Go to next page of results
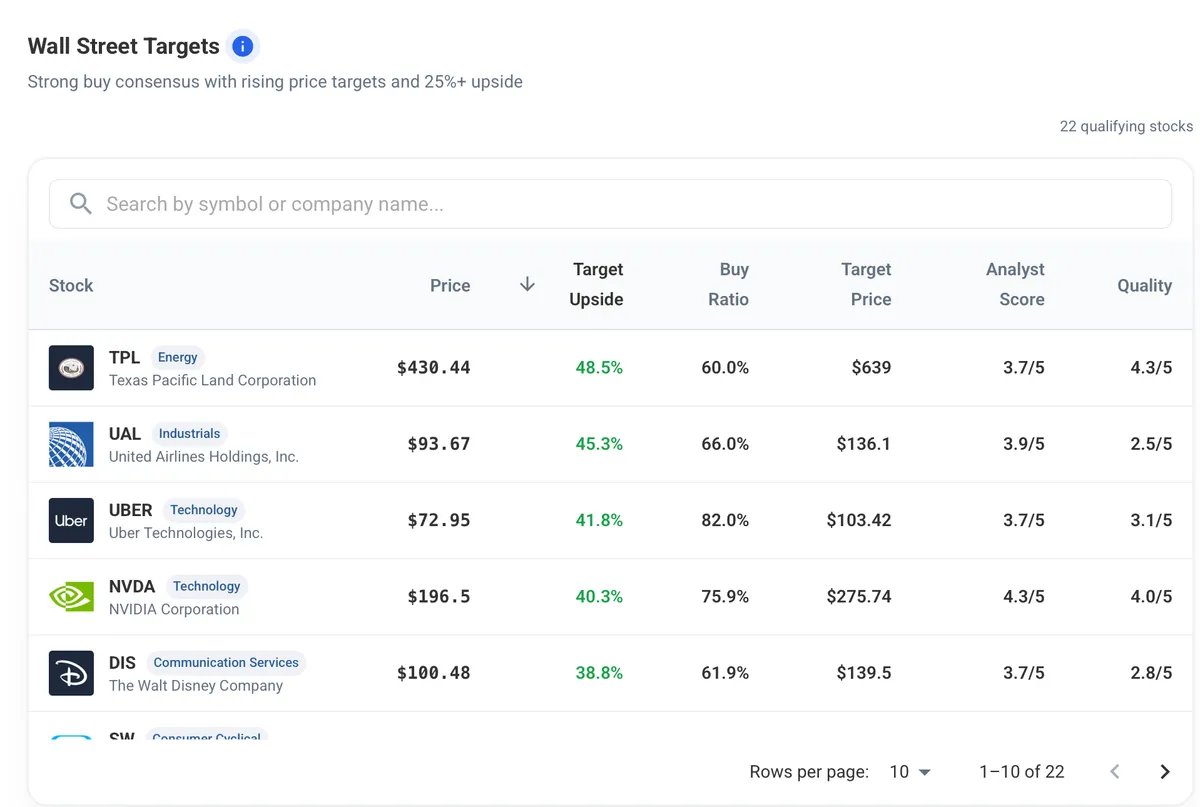The width and height of the screenshot is (1200, 807). pos(1164,772)
